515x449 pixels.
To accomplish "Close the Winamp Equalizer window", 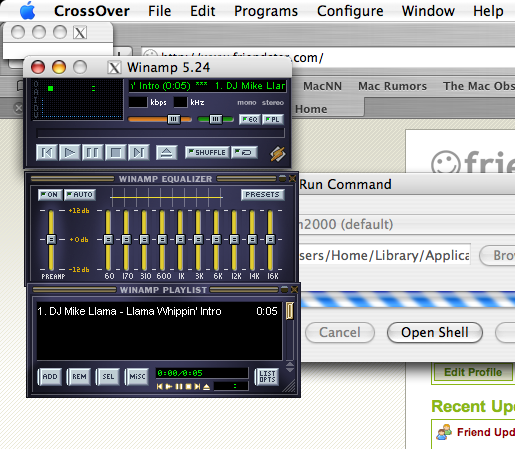I will [292, 178].
